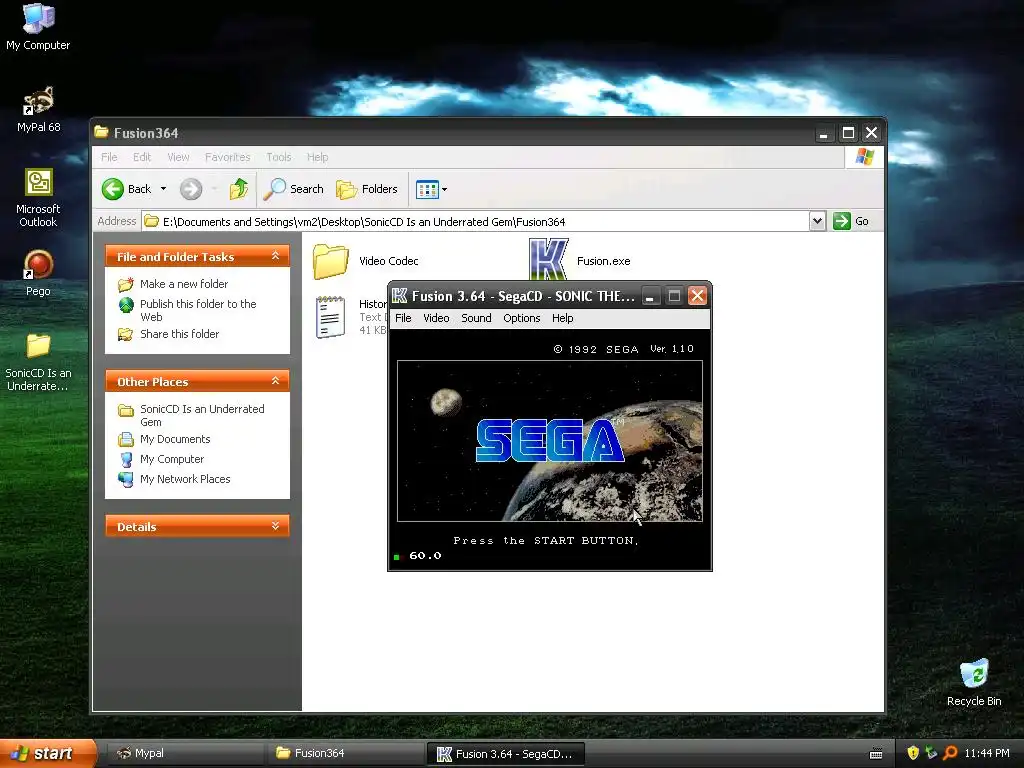This screenshot has width=1024, height=768.
Task: Collapse the Other Places panel
Action: pyautogui.click(x=275, y=381)
